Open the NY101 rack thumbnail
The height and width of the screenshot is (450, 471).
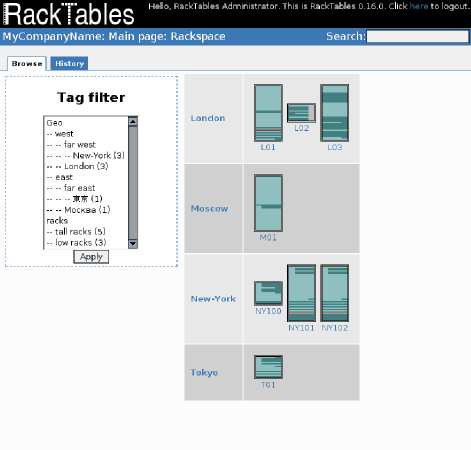(301, 293)
